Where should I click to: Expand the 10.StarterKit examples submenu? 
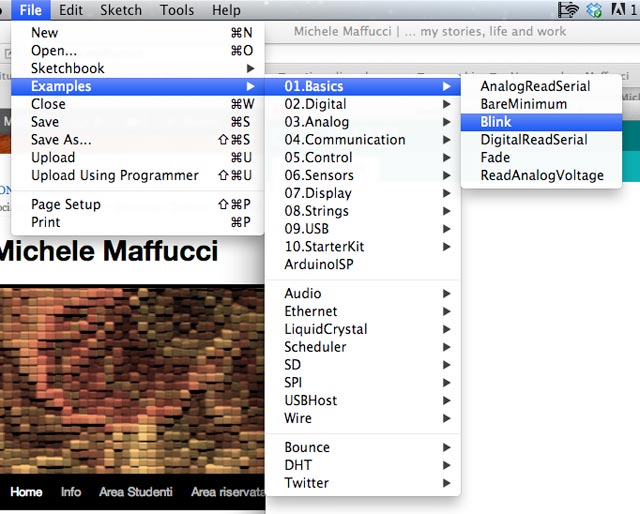(x=324, y=246)
